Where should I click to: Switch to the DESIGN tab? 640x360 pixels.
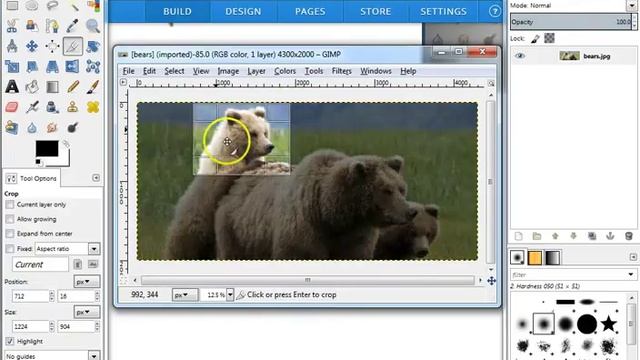click(243, 11)
